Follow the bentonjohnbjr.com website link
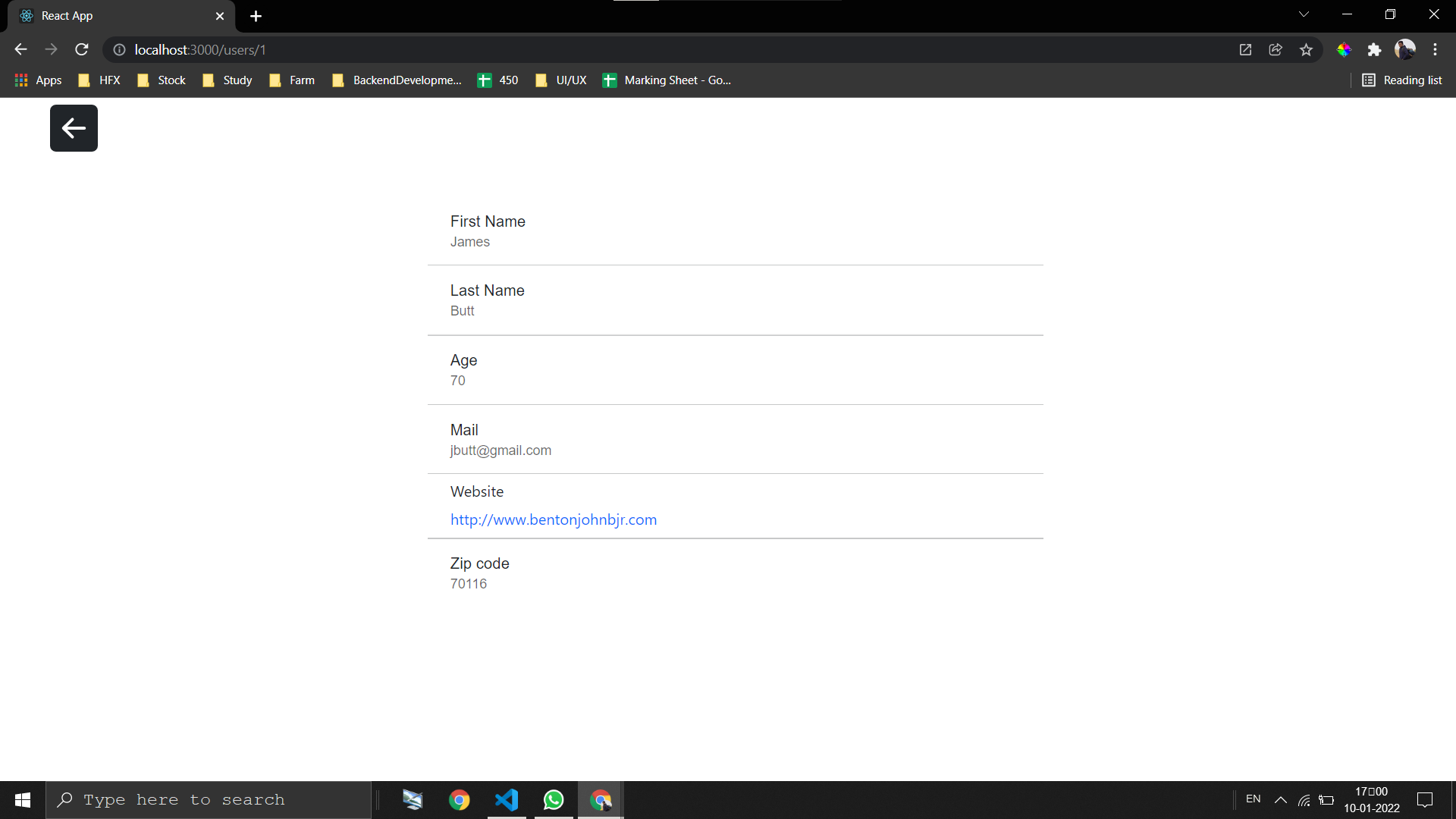Viewport: 1456px width, 819px height. [x=554, y=519]
